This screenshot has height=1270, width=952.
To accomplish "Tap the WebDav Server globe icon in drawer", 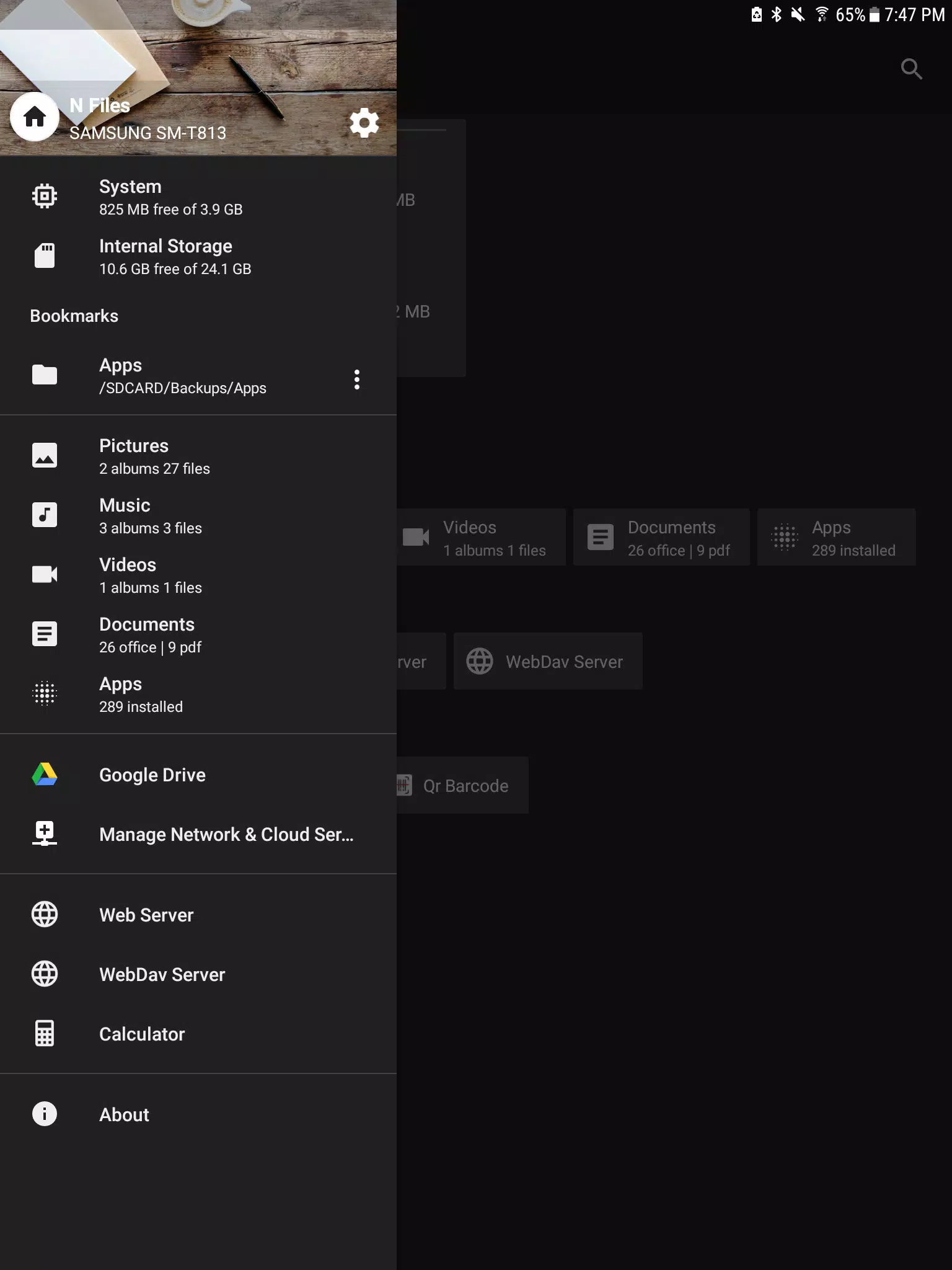I will [45, 974].
